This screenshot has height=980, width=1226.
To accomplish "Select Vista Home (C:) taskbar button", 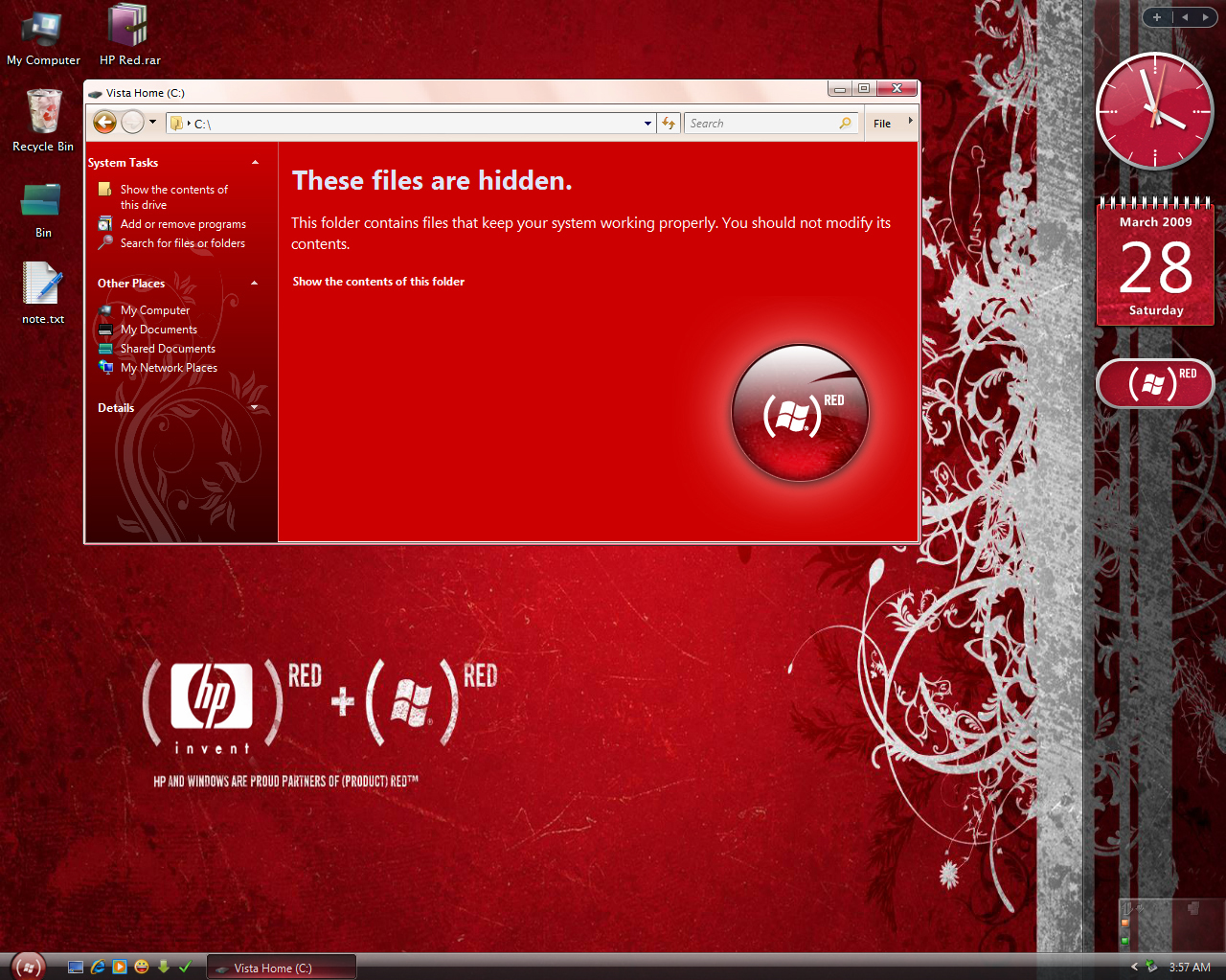I will pyautogui.click(x=282, y=968).
